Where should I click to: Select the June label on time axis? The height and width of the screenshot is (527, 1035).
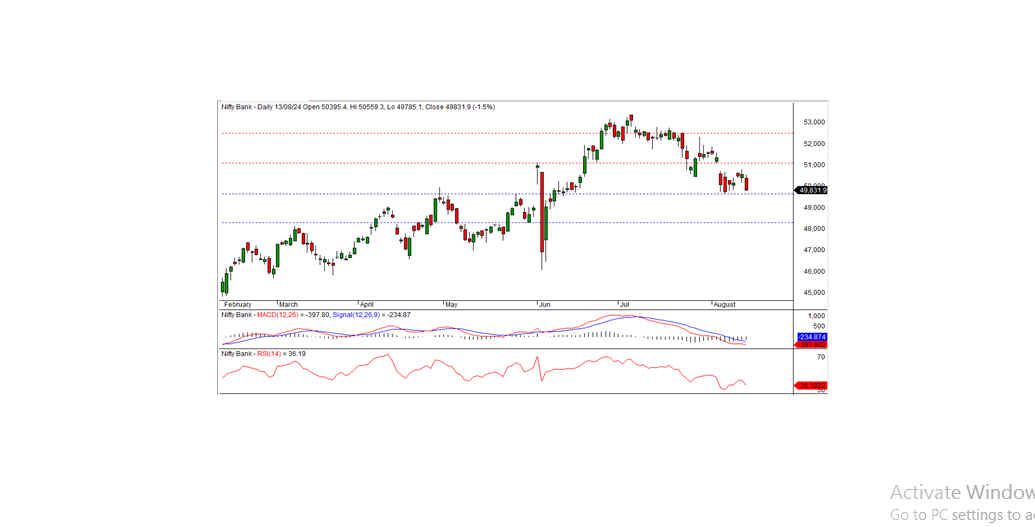click(545, 305)
